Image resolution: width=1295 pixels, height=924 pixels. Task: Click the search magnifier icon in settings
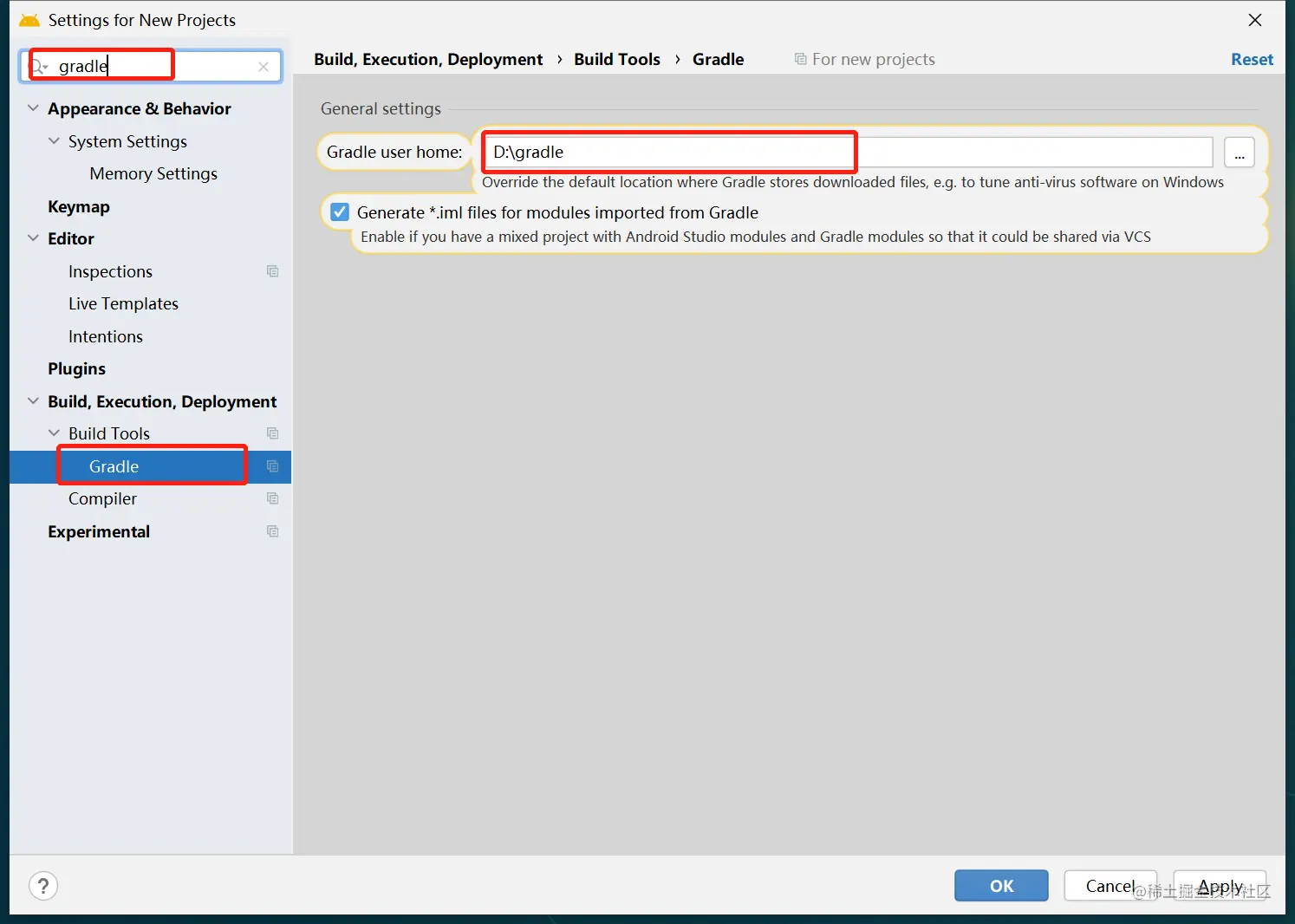pos(39,67)
